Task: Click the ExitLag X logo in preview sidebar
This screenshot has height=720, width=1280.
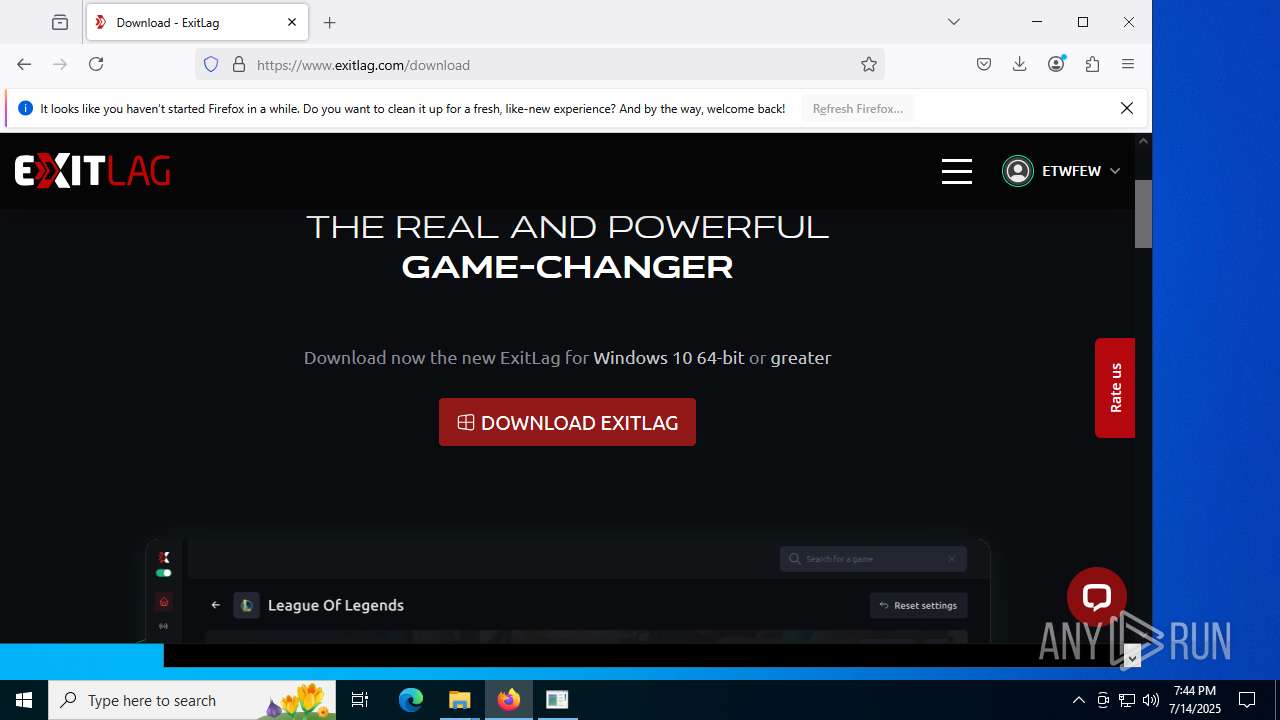Action: pyautogui.click(x=164, y=557)
